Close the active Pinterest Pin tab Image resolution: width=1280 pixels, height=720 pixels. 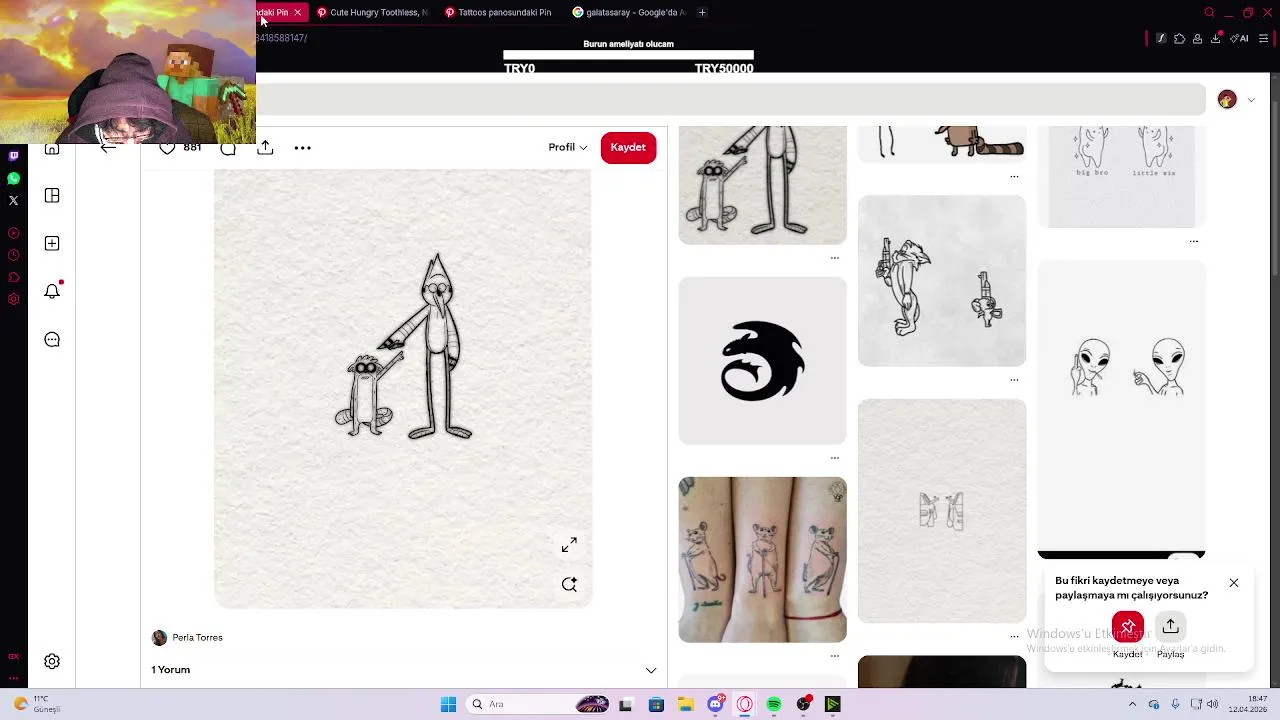(x=297, y=13)
